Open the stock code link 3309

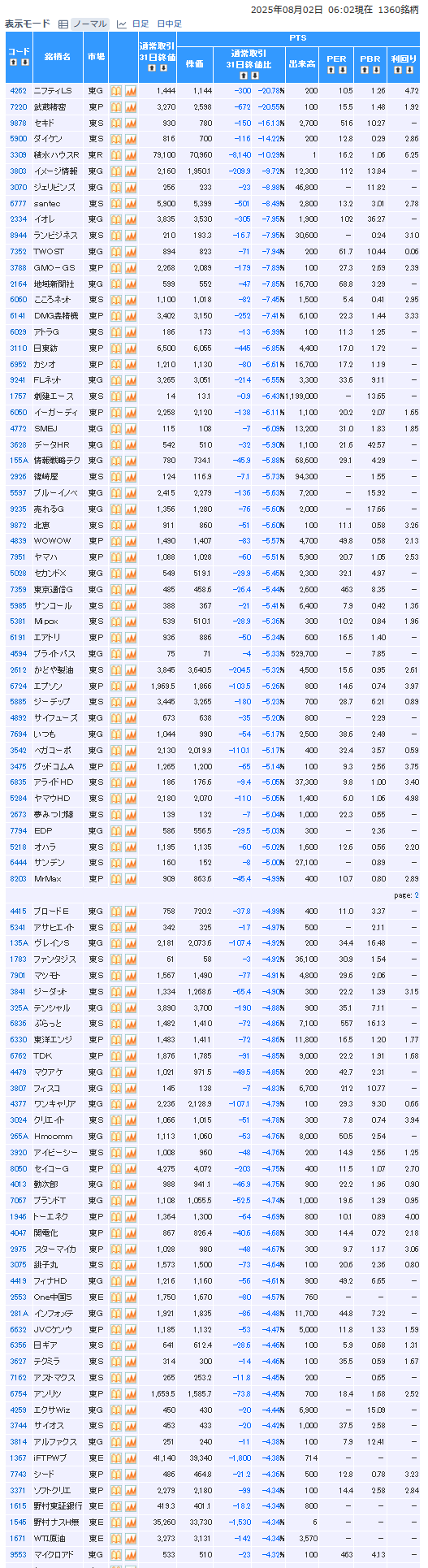[18, 155]
